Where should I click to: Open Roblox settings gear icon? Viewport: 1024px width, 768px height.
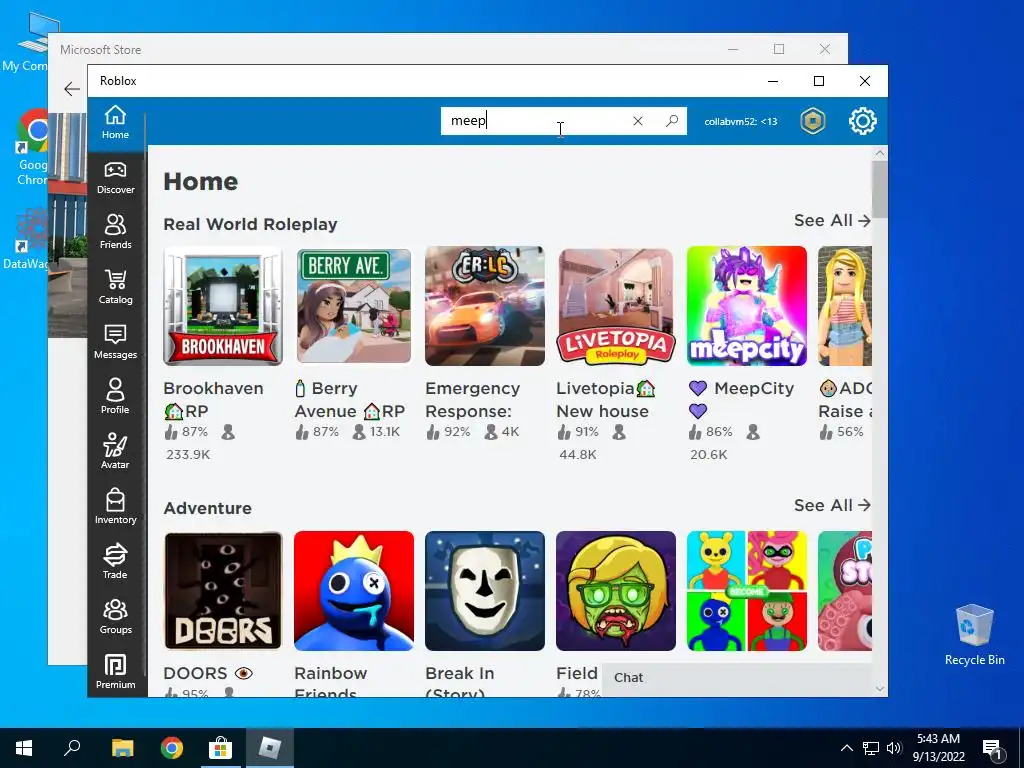[863, 121]
